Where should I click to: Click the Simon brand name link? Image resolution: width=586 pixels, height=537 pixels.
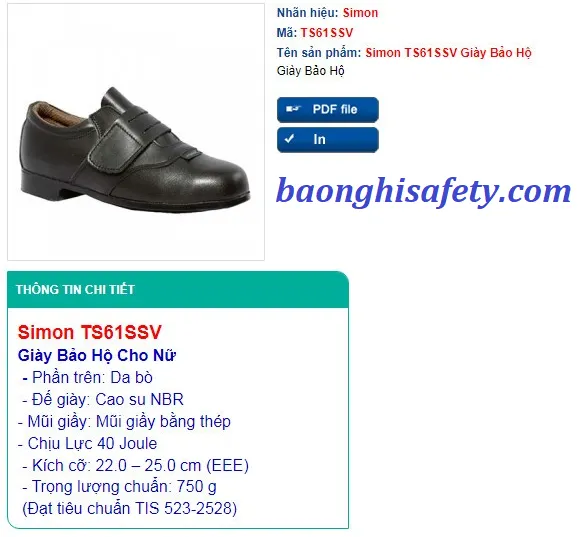[360, 13]
